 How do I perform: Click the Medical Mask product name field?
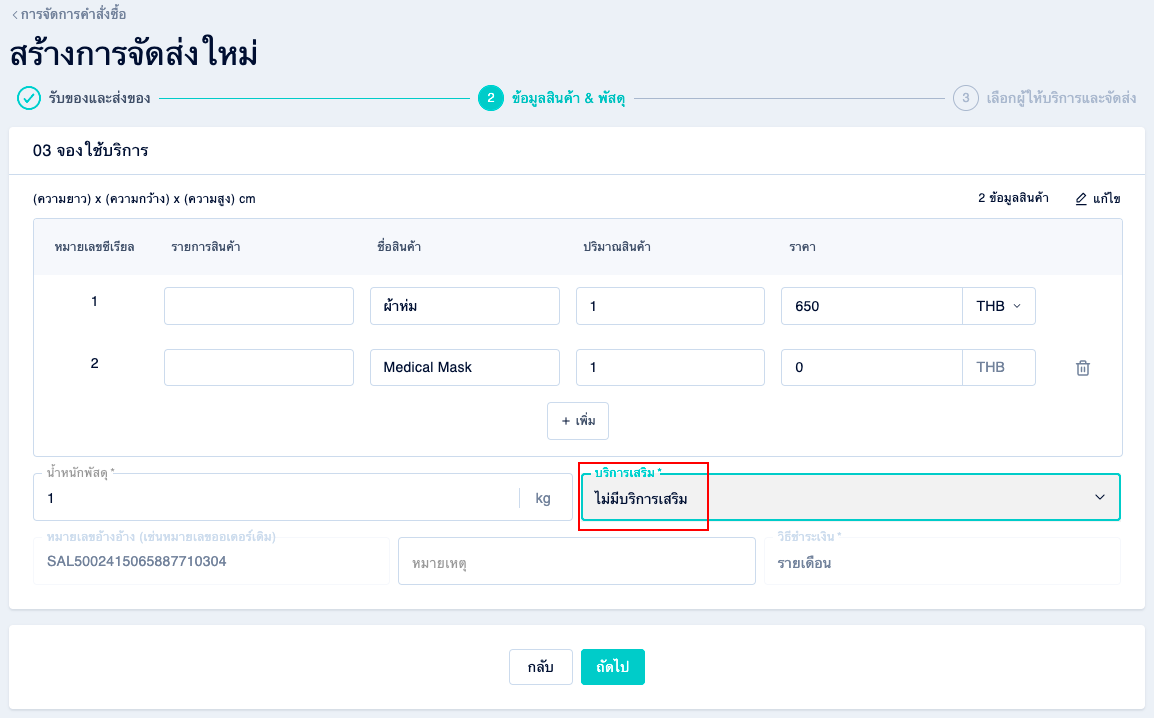click(x=464, y=367)
